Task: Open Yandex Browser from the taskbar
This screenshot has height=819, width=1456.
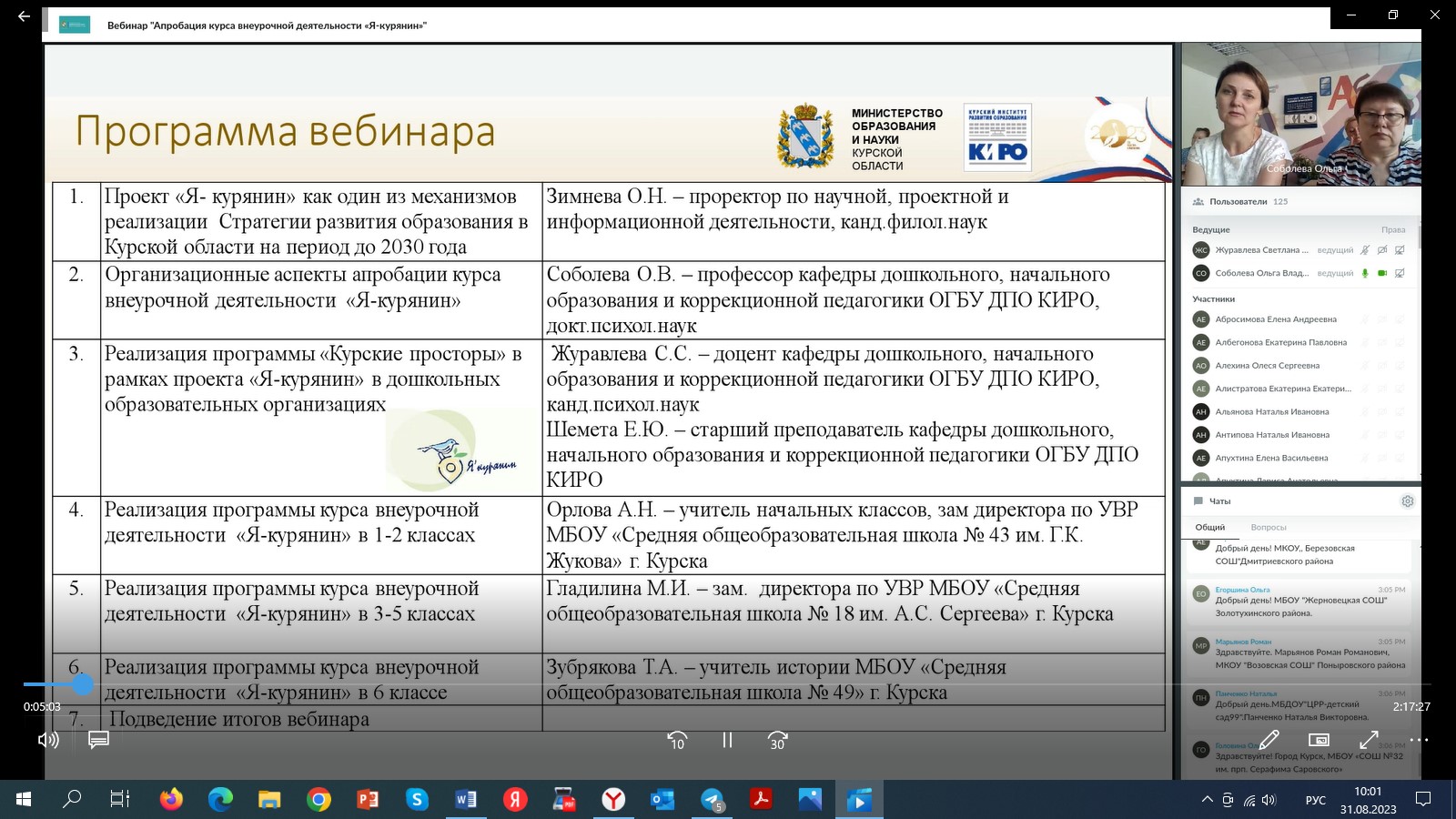Action: coord(613,799)
